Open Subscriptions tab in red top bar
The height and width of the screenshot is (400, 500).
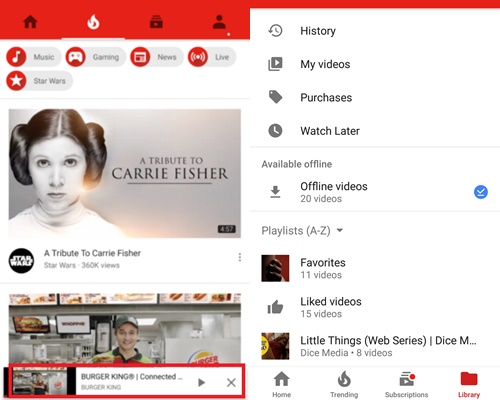coord(156,22)
